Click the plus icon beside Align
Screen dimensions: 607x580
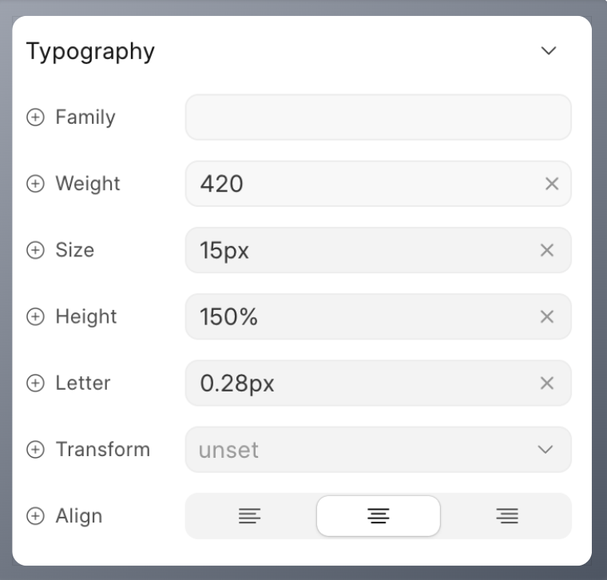(x=35, y=516)
